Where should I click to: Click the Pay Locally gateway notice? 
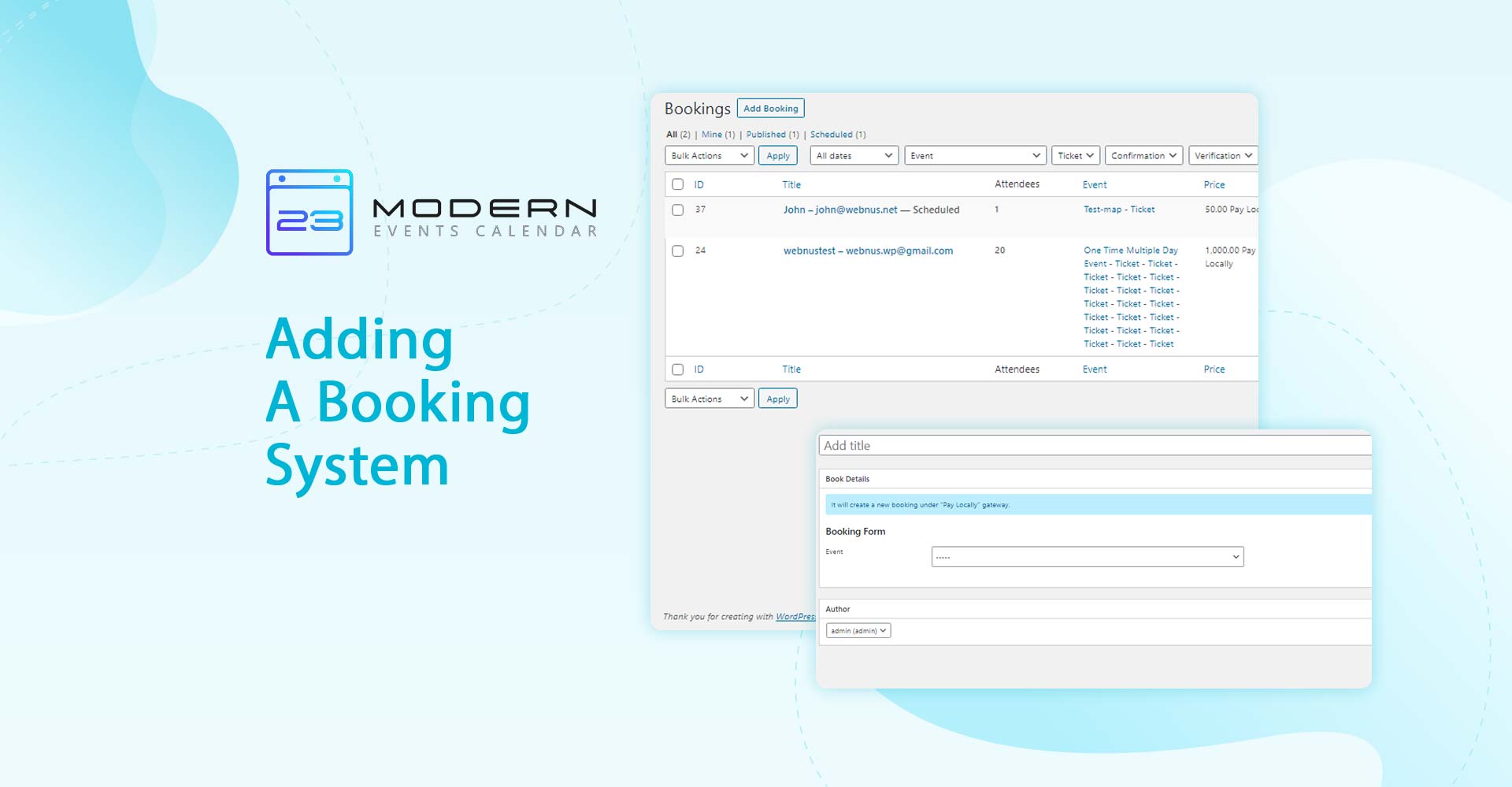tap(1099, 505)
